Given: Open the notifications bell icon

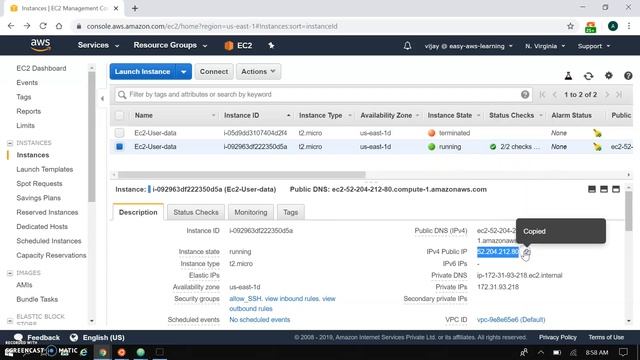Looking at the screenshot, I should click(407, 46).
